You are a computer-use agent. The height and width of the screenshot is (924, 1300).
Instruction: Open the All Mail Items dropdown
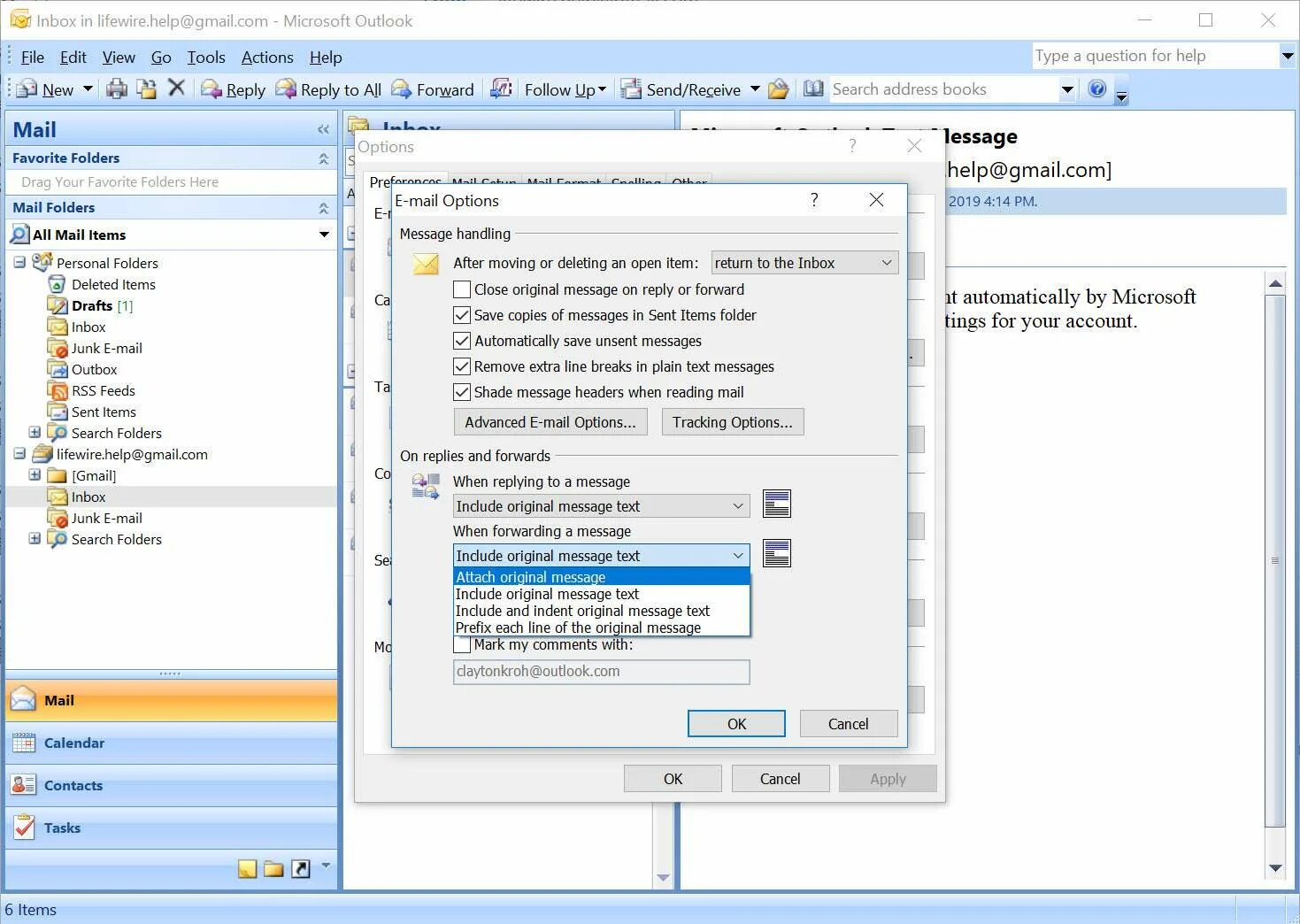click(x=324, y=235)
